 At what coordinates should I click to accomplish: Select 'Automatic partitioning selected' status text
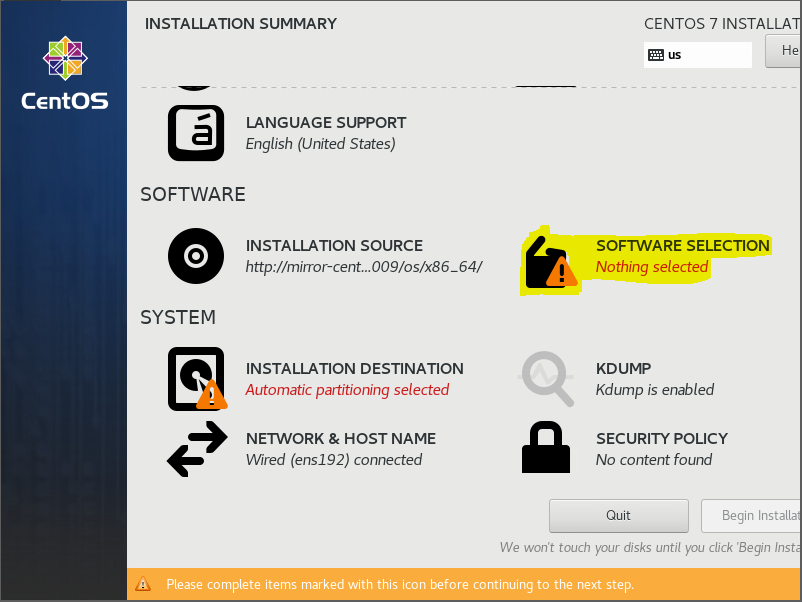point(347,390)
